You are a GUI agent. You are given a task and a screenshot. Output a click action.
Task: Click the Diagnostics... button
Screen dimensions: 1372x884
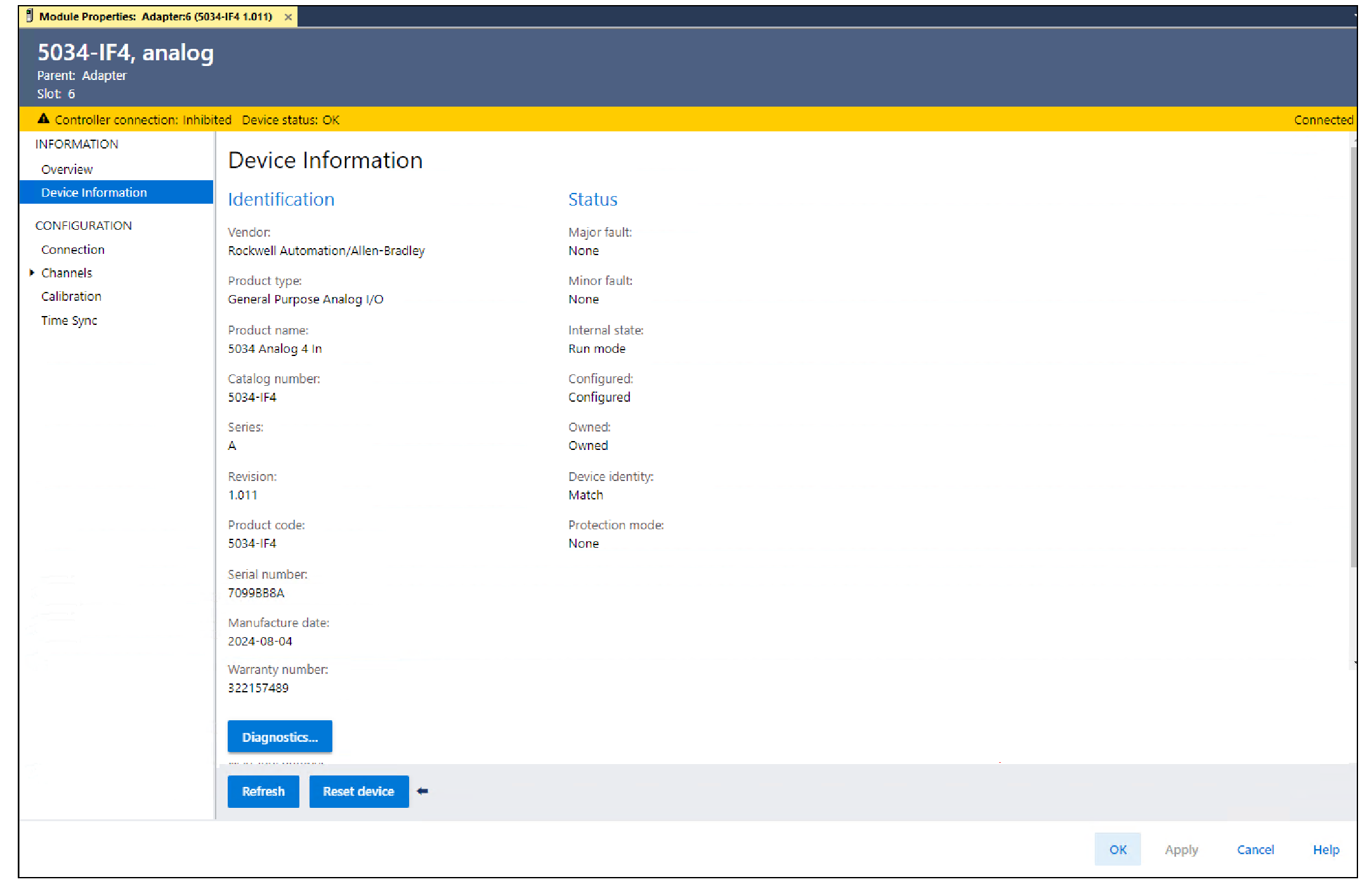pos(280,737)
